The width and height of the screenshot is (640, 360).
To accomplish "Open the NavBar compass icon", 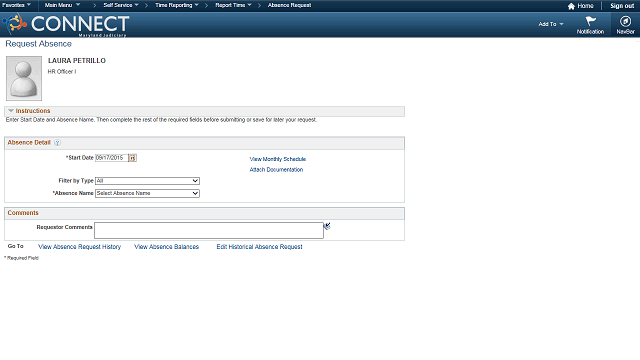I will 625,25.
